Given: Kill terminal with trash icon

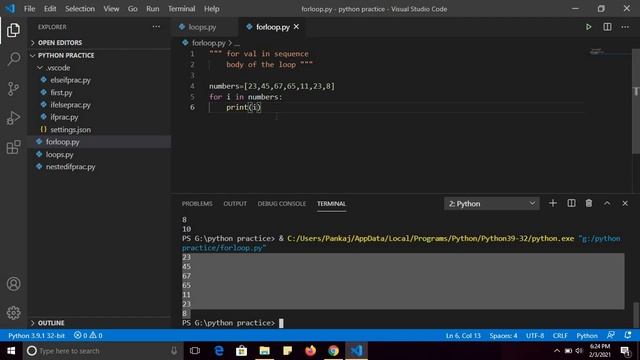Looking at the screenshot, I should click(589, 203).
